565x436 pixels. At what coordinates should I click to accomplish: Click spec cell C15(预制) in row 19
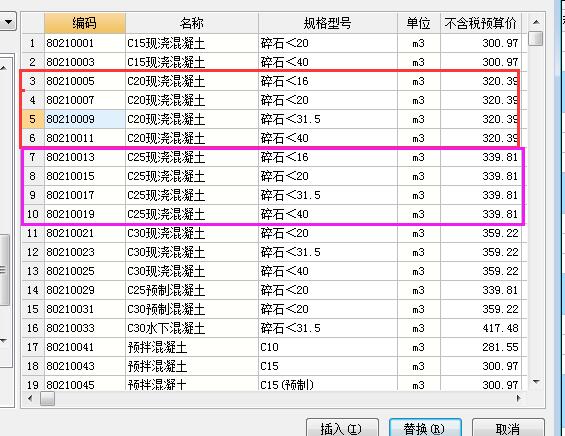(x=328, y=384)
